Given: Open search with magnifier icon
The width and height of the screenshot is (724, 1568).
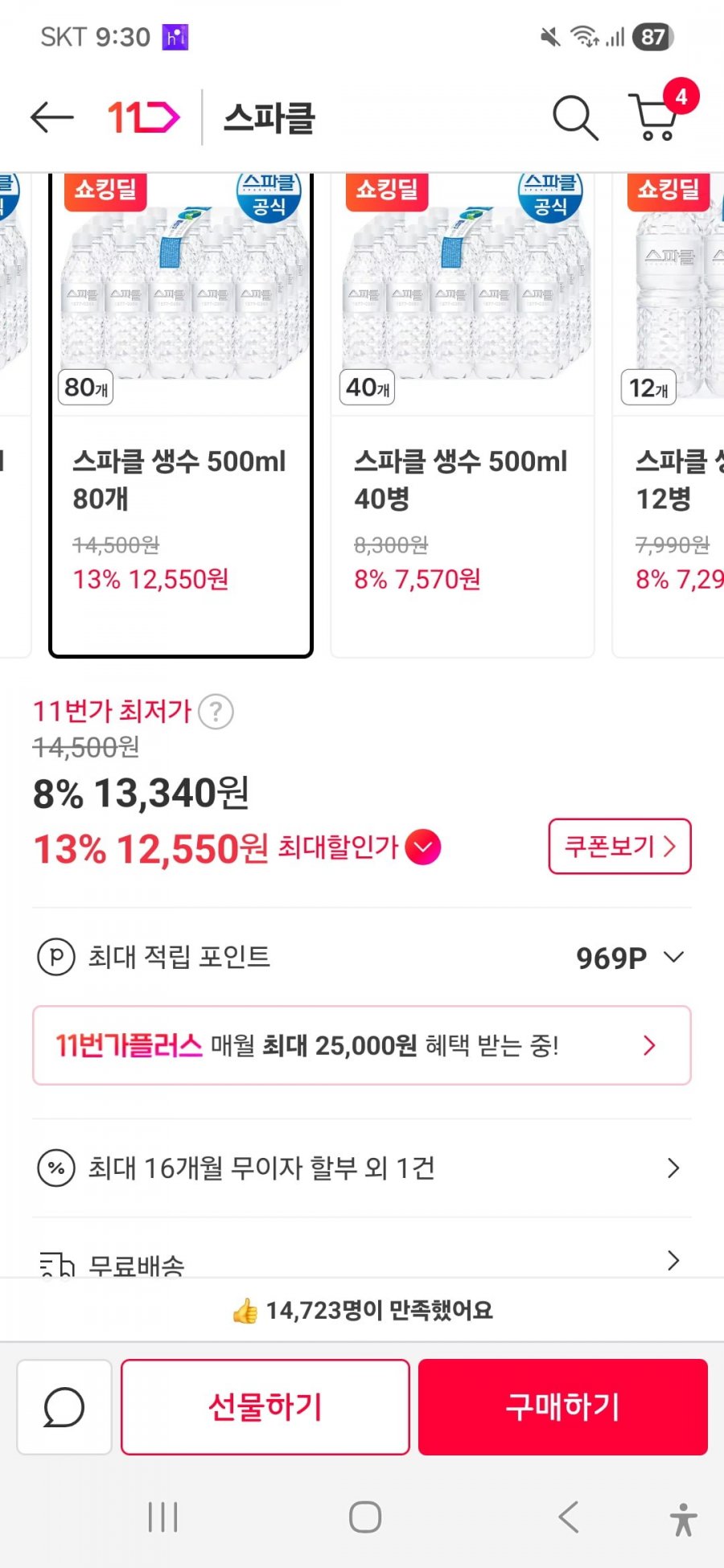Looking at the screenshot, I should (x=575, y=117).
